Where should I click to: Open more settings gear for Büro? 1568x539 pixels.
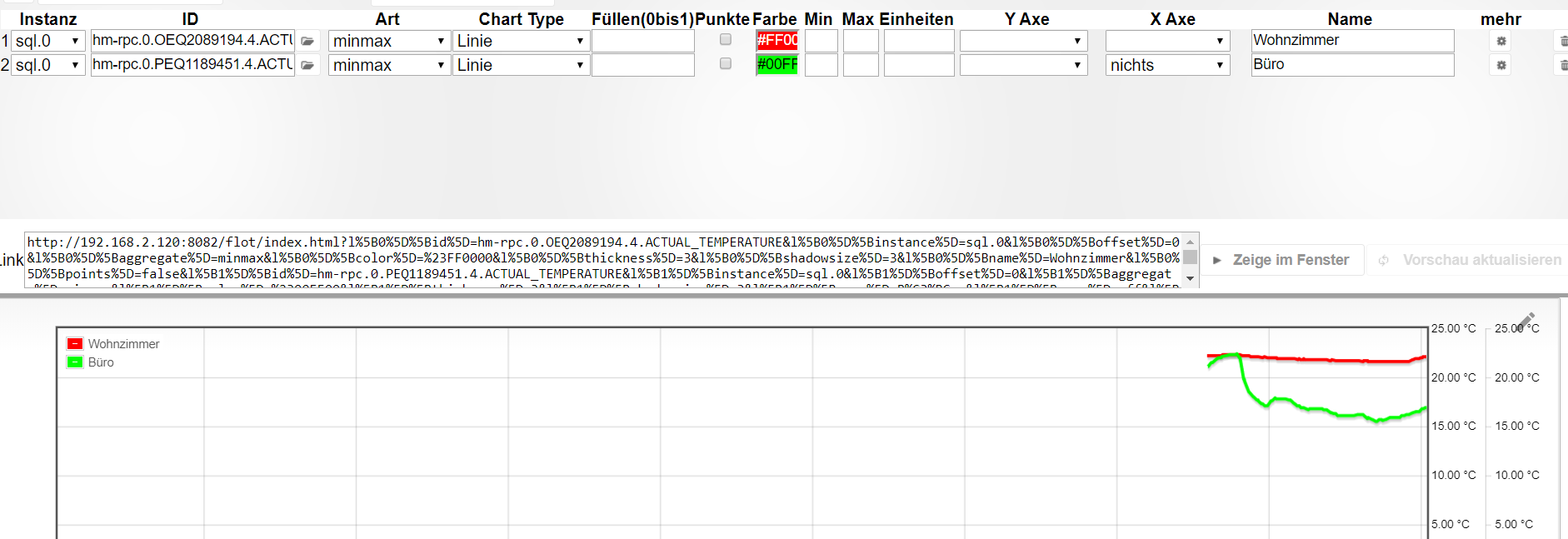1501,65
